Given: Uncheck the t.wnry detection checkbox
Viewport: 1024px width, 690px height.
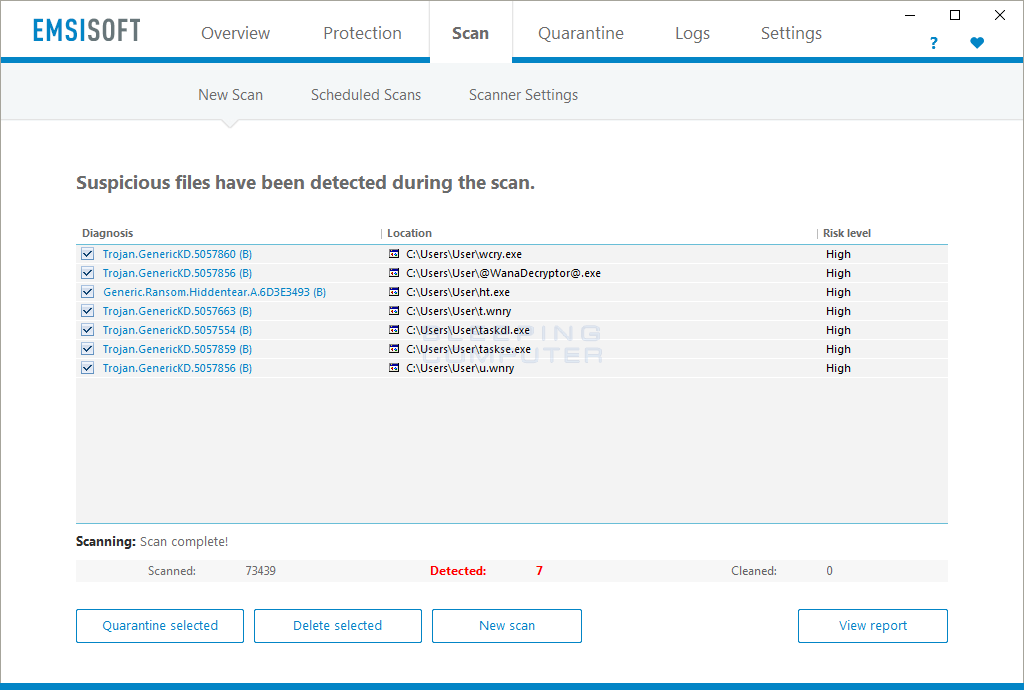Looking at the screenshot, I should point(88,311).
